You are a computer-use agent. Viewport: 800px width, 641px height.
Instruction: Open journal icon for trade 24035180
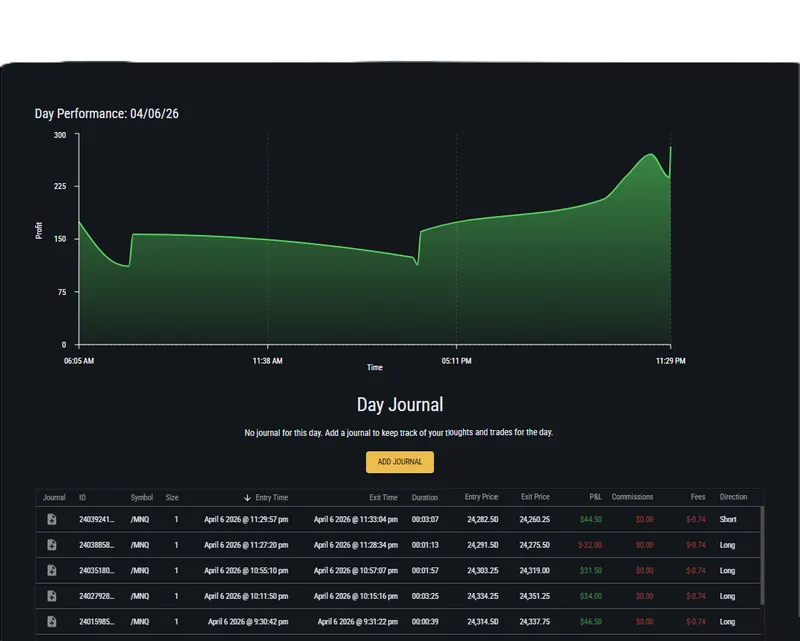(x=52, y=570)
